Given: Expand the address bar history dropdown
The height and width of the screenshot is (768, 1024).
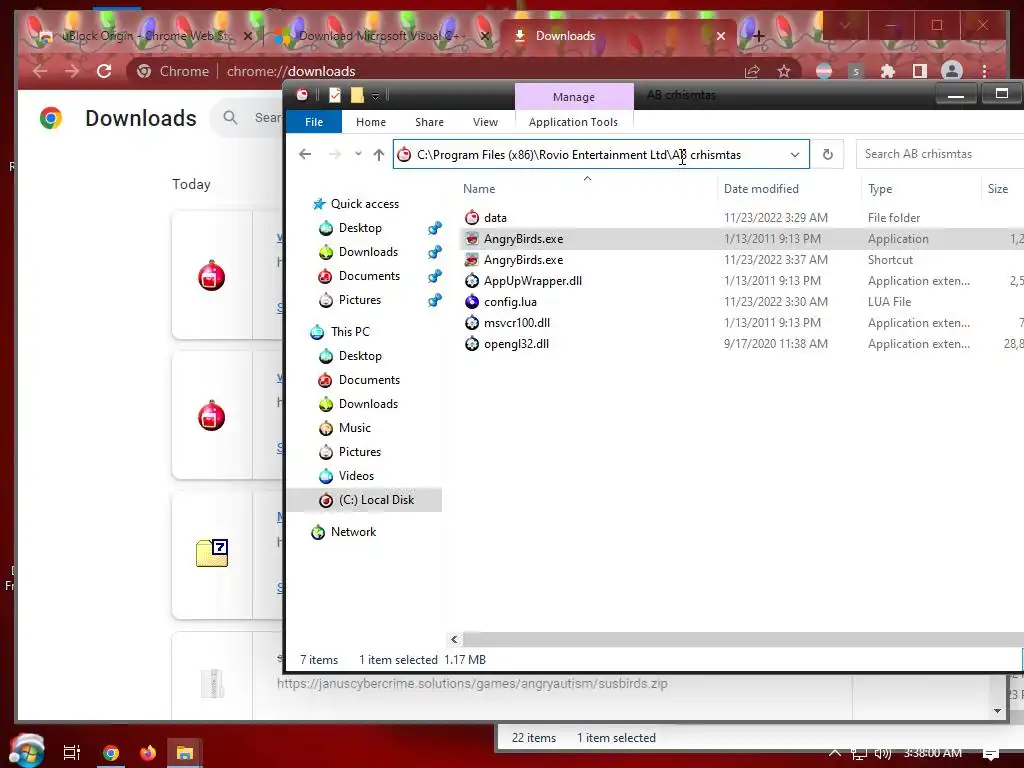Looking at the screenshot, I should point(795,155).
